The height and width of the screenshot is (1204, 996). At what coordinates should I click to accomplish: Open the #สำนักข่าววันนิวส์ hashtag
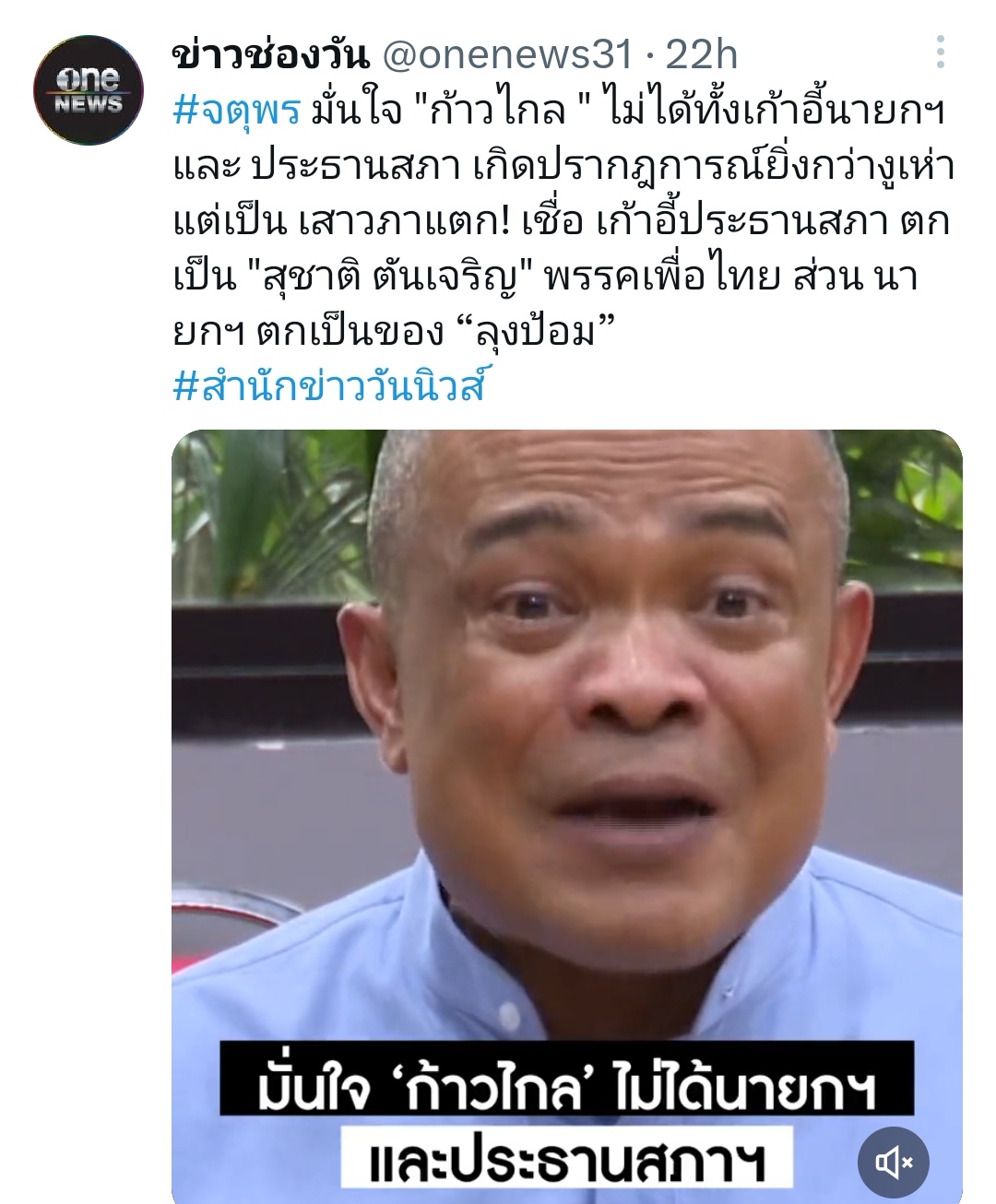click(328, 386)
